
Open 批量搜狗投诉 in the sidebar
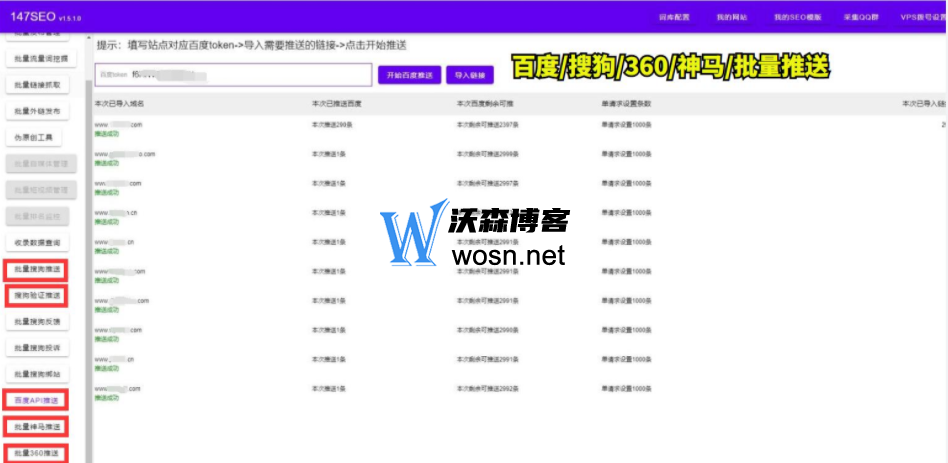[38, 348]
